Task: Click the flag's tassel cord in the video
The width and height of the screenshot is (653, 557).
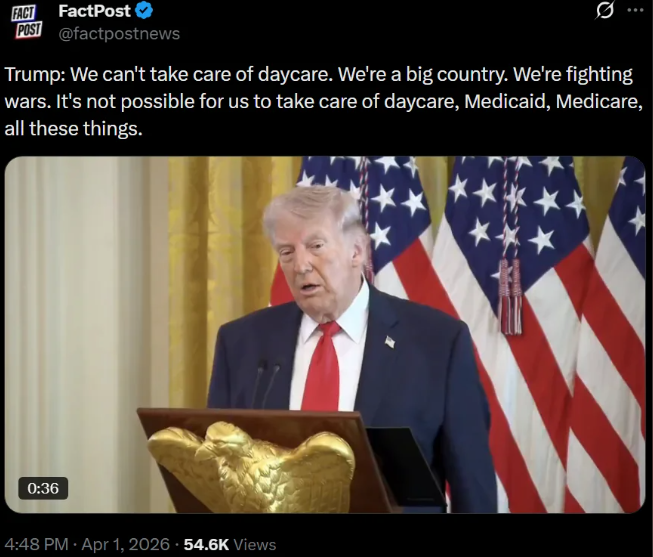Action: [x=511, y=250]
